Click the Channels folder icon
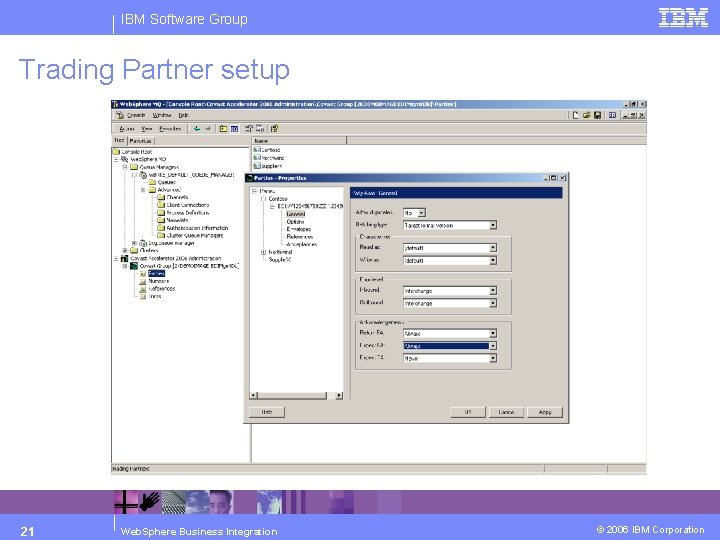 161,197
